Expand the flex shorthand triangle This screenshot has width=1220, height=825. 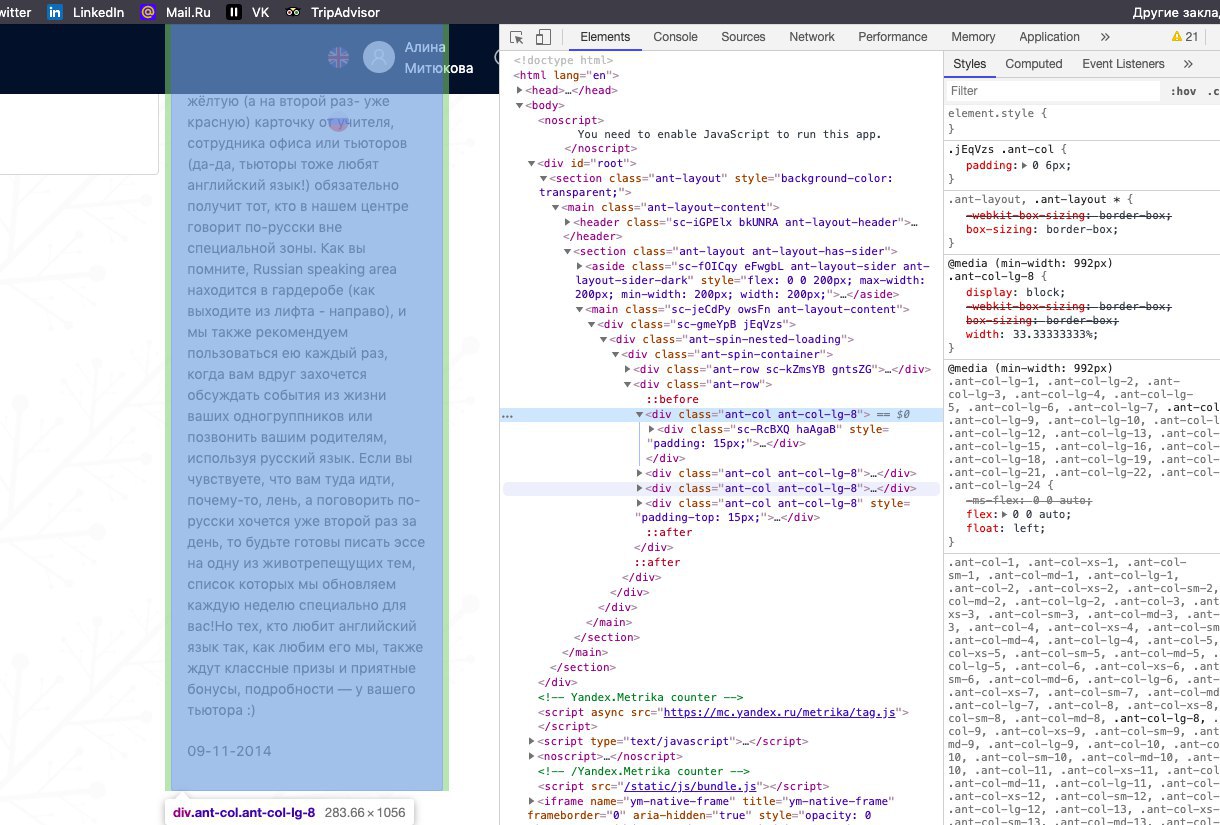(x=1004, y=514)
